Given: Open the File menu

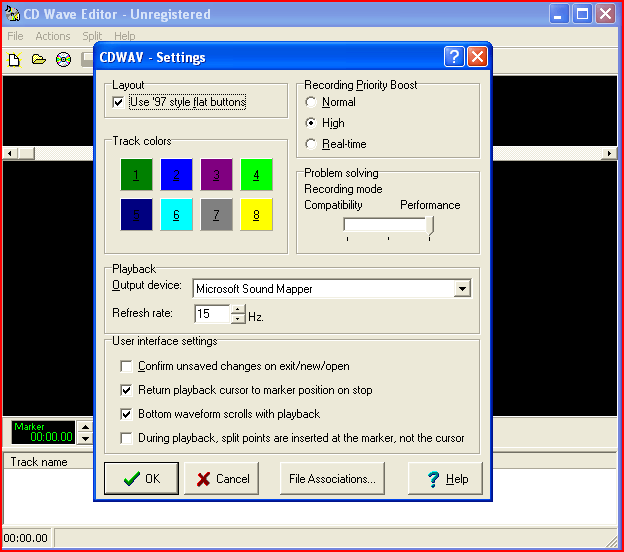Looking at the screenshot, I should [15, 36].
